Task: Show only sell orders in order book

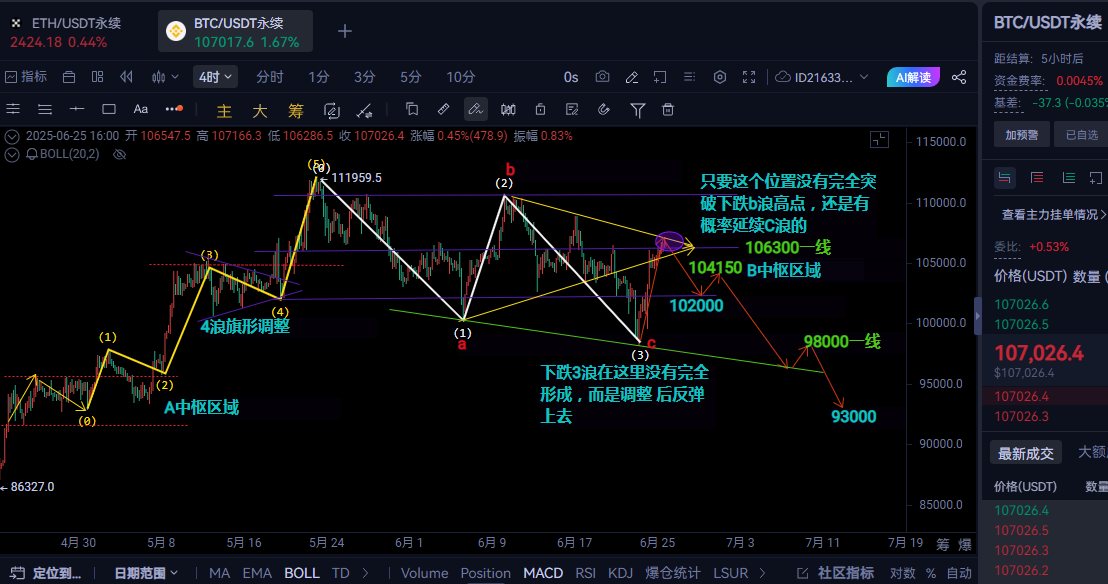Action: tap(1036, 178)
